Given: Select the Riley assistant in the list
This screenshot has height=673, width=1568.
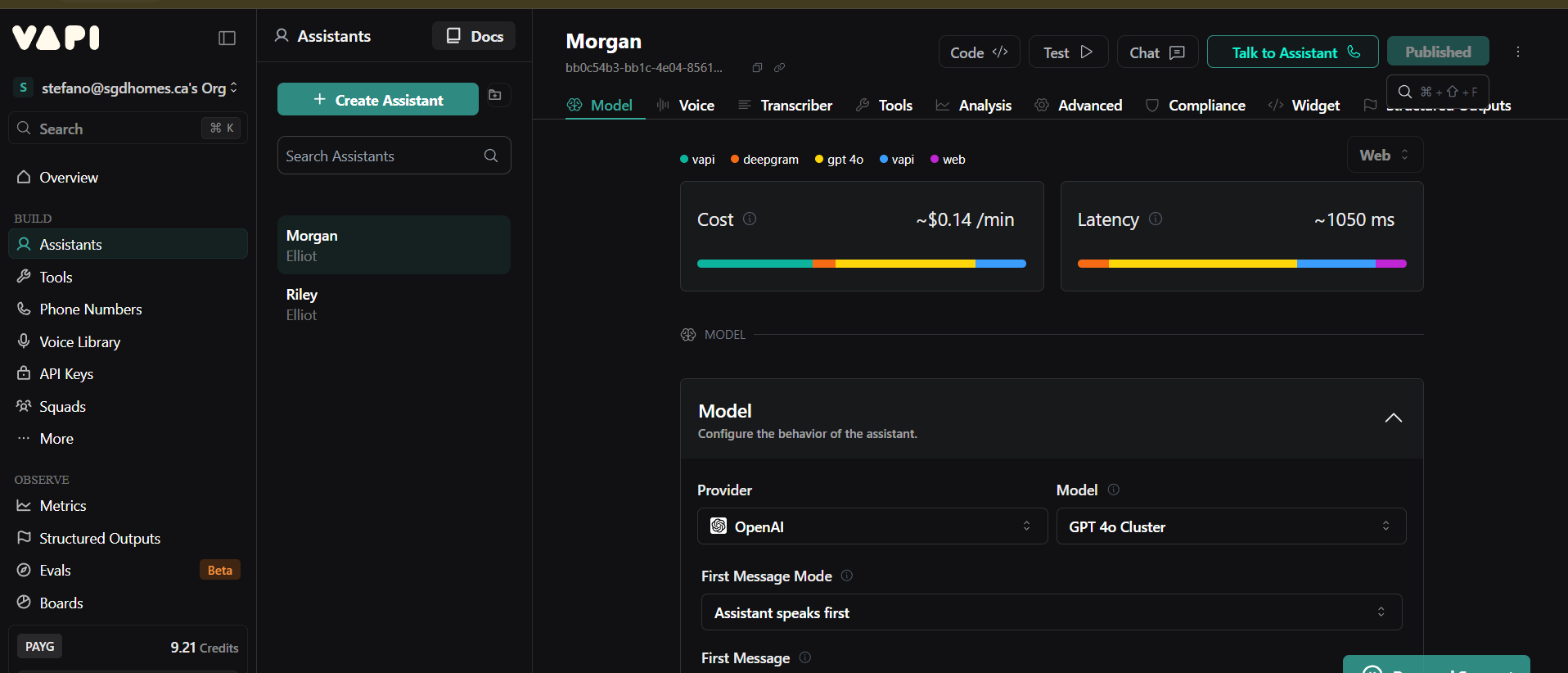Looking at the screenshot, I should 394,304.
